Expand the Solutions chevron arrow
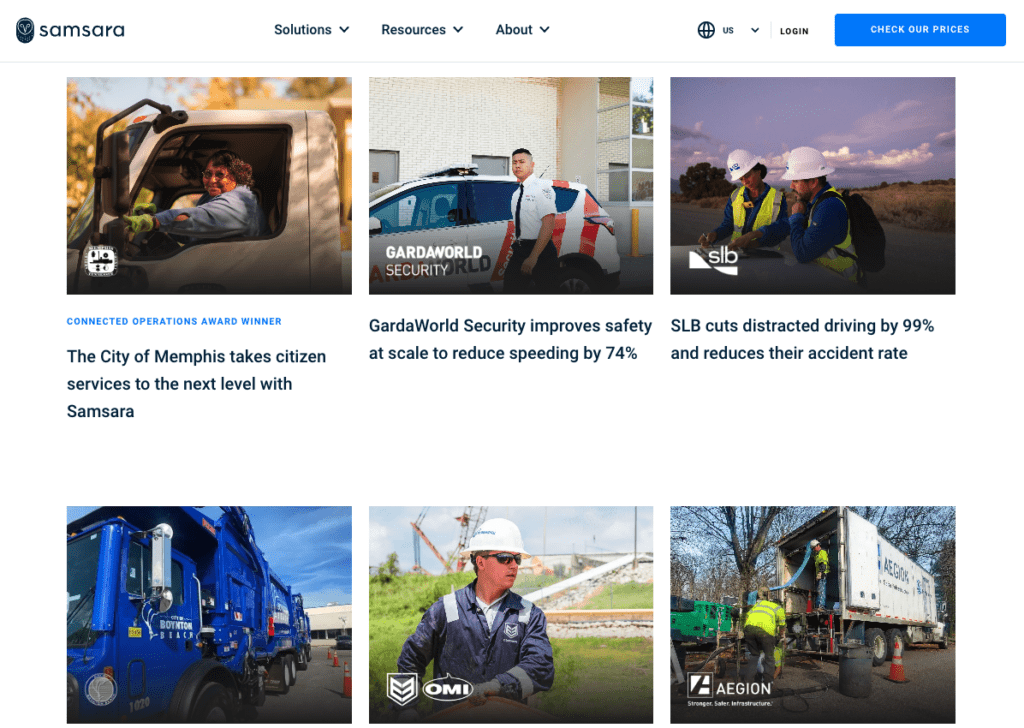 click(344, 29)
